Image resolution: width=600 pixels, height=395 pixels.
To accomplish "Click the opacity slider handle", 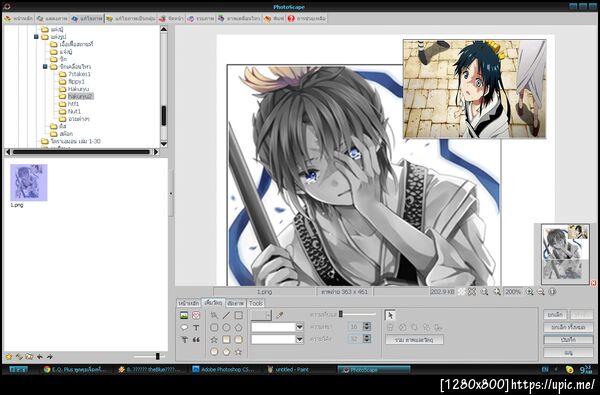I will [x=341, y=314].
